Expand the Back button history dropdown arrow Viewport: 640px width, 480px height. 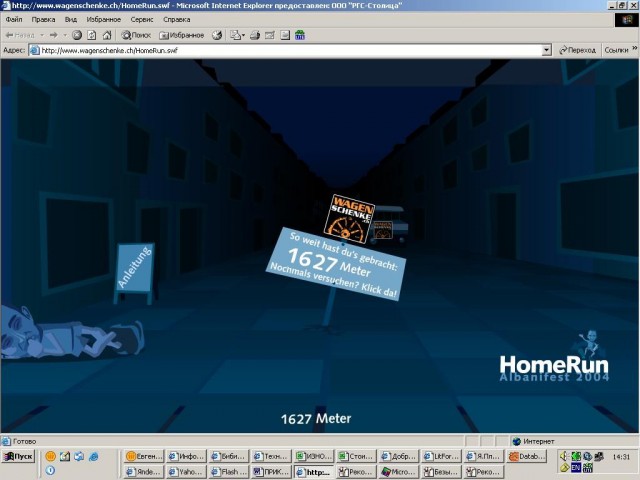tap(42, 35)
